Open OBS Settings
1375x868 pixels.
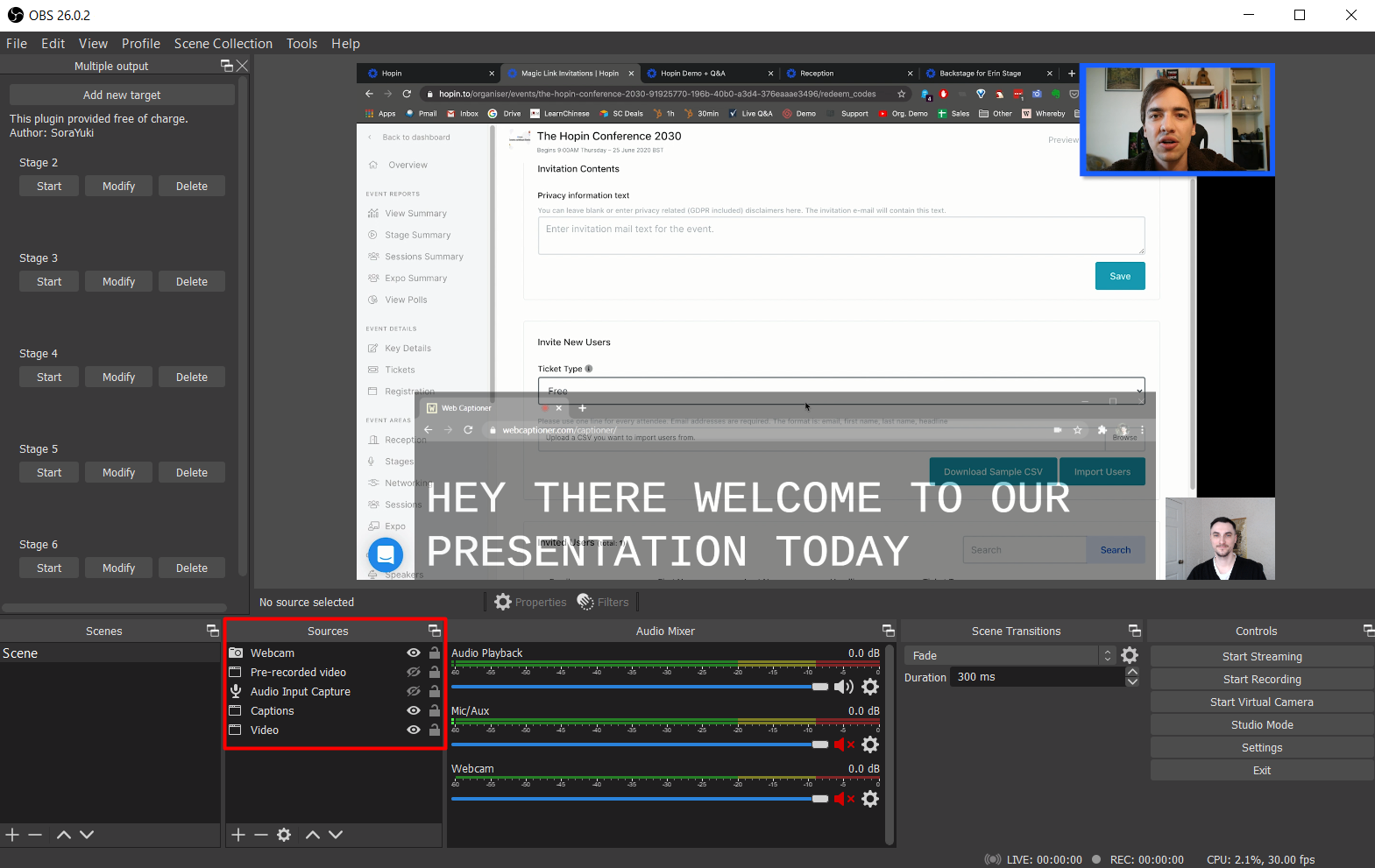click(1262, 747)
